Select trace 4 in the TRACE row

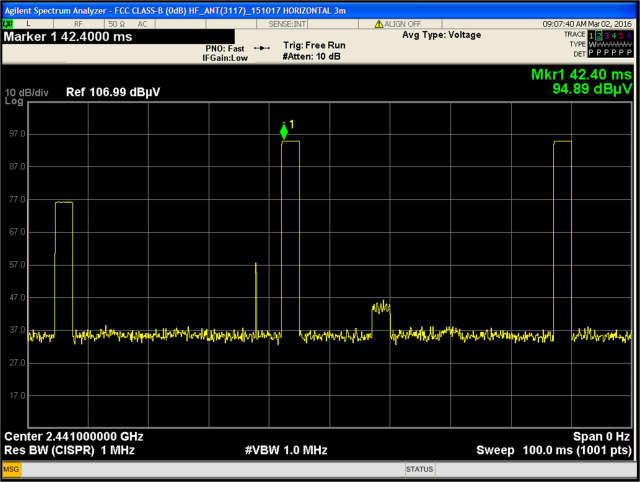tap(614, 36)
